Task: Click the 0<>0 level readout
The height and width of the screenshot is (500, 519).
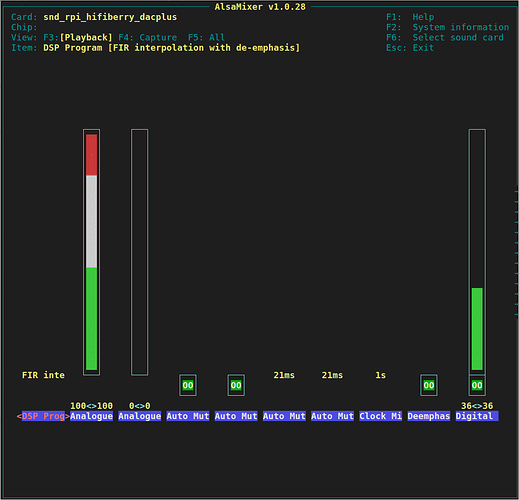Action: pyautogui.click(x=140, y=406)
